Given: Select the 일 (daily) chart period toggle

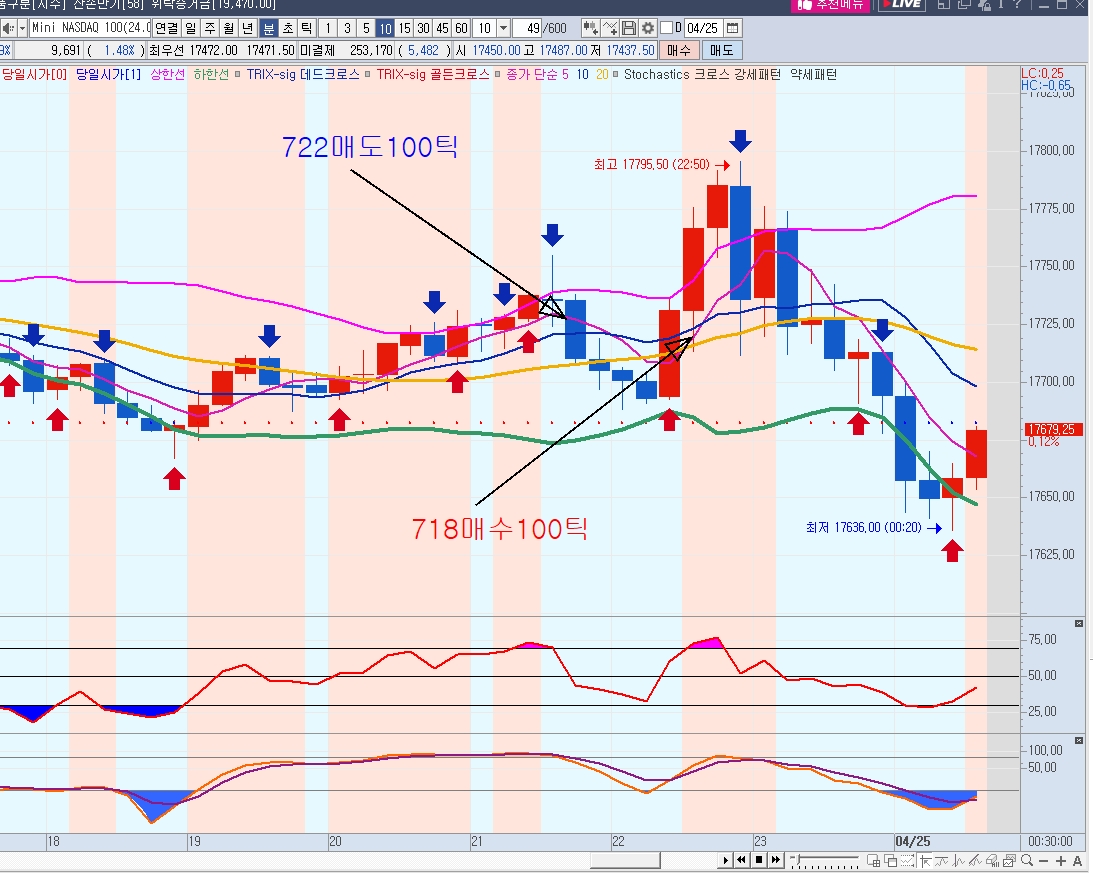Looking at the screenshot, I should (x=189, y=28).
